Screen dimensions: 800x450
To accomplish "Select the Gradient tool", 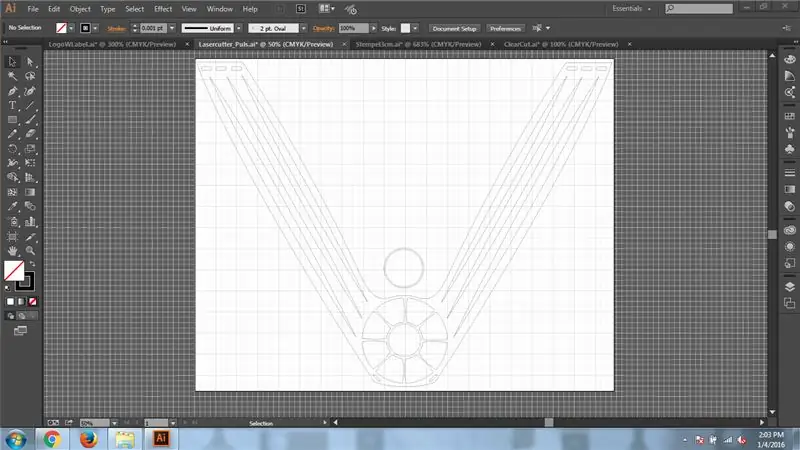I will (x=30, y=192).
